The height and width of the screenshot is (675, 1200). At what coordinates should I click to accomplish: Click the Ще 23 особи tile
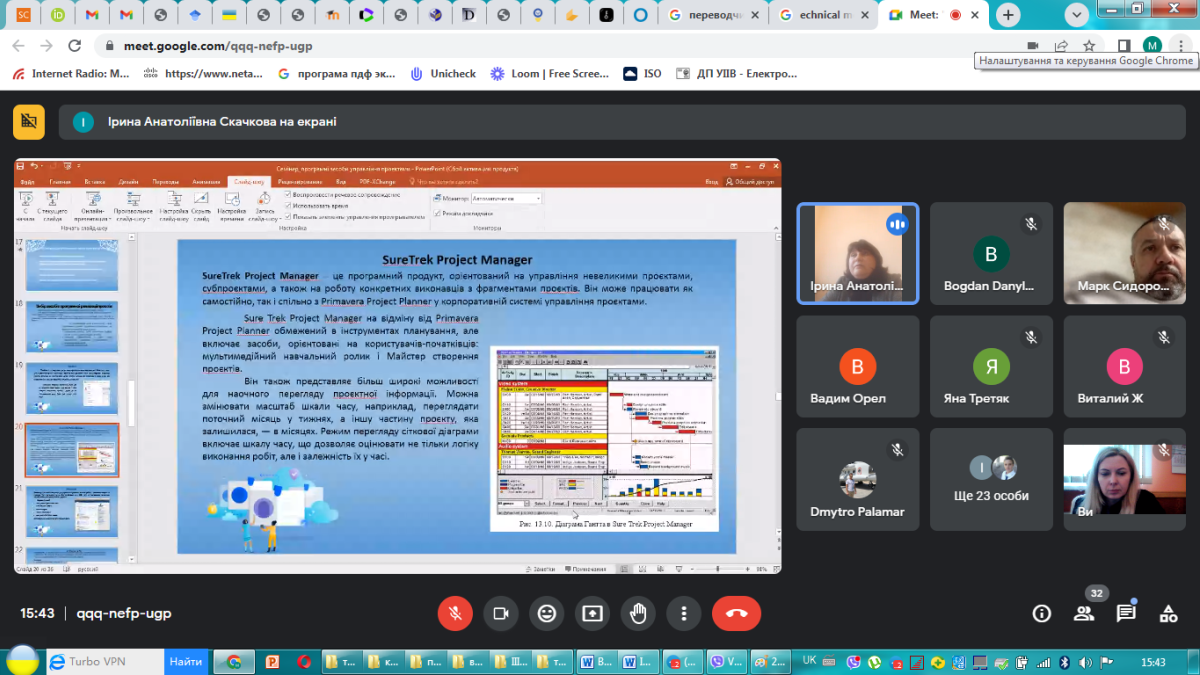pos(991,480)
